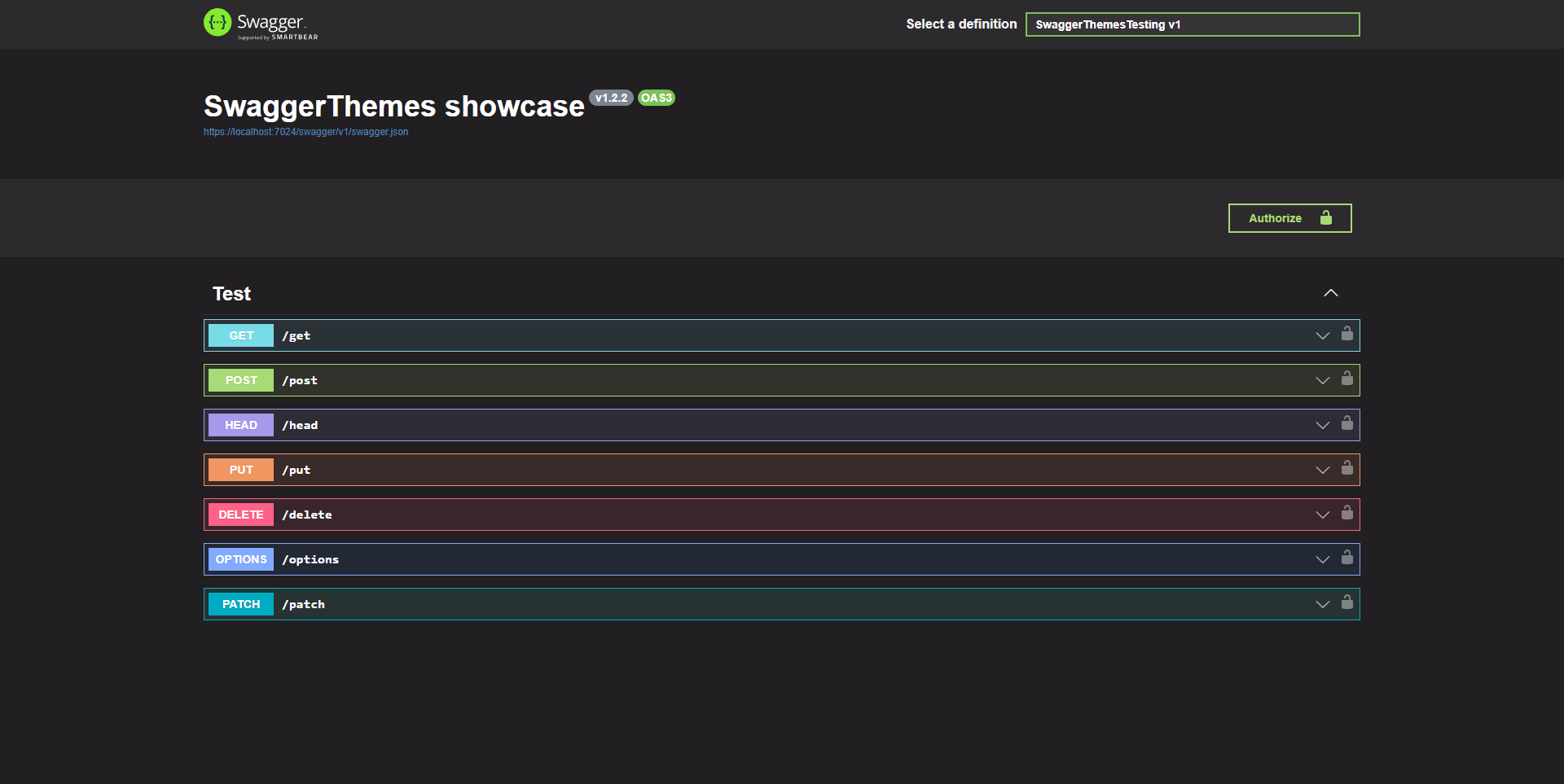Expand the /get endpoint chevron
This screenshot has height=784, width=1564.
tap(1323, 335)
